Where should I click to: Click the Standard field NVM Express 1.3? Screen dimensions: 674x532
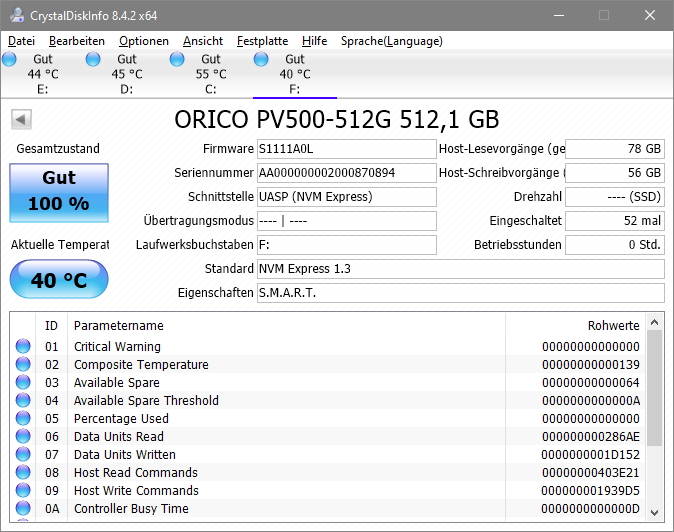click(x=461, y=269)
